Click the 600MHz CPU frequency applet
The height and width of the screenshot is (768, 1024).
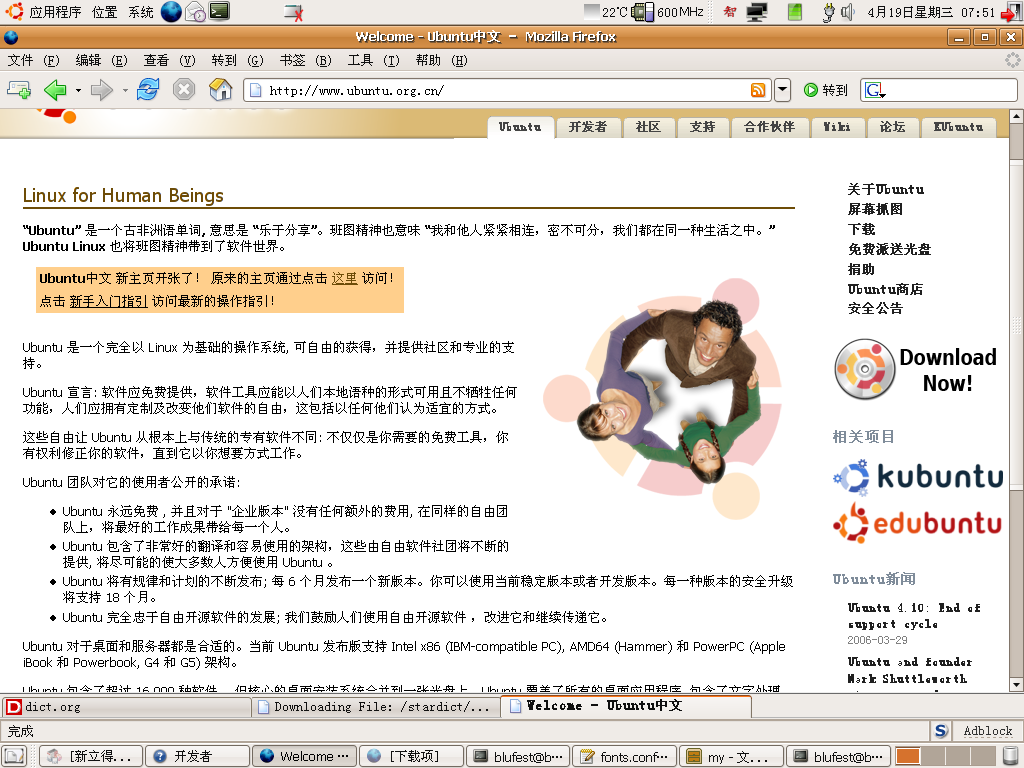click(x=667, y=12)
